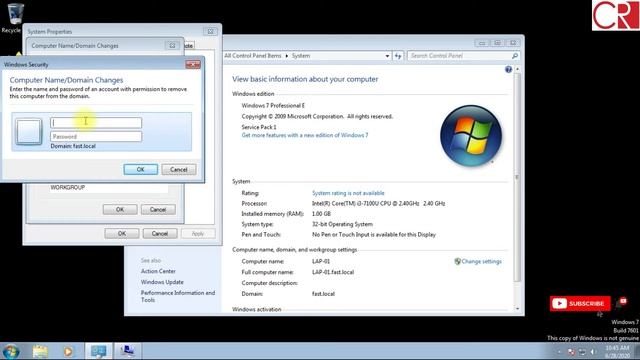
Task: Click the network icon in system tray
Action: pyautogui.click(x=582, y=352)
